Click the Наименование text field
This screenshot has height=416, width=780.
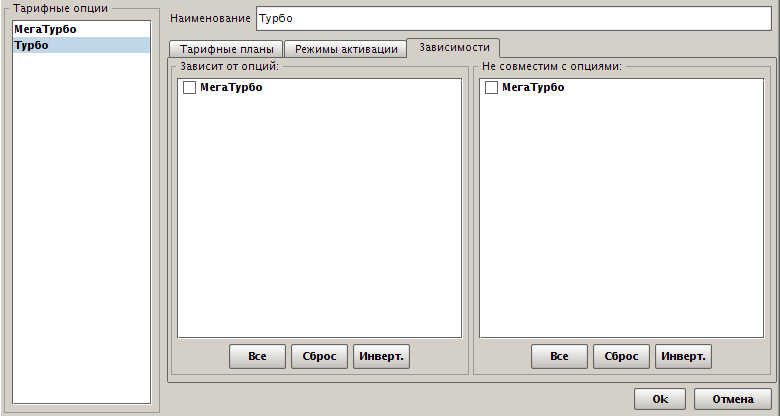tap(513, 19)
